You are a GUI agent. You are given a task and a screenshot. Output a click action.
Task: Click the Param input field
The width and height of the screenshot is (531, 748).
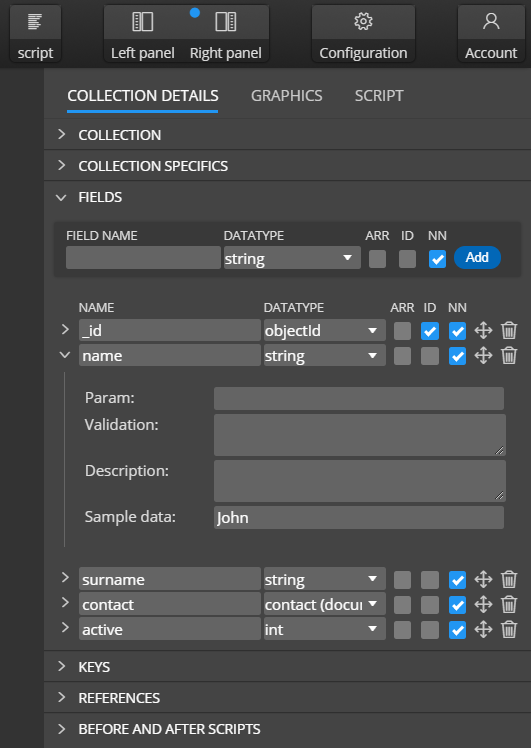click(x=359, y=398)
